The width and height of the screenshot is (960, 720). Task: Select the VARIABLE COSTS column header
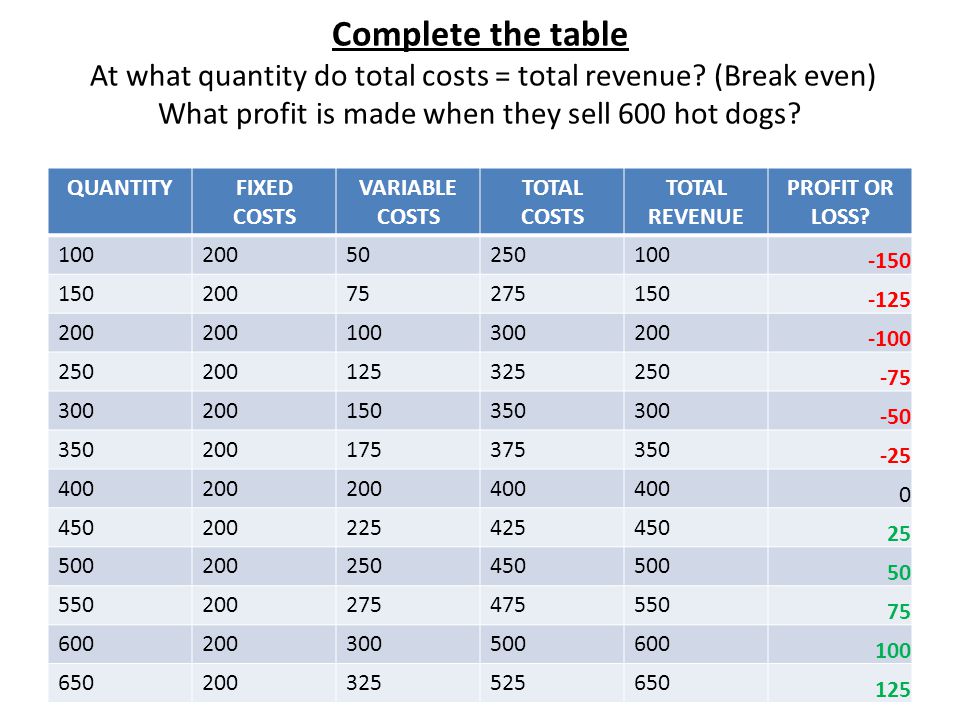click(408, 201)
